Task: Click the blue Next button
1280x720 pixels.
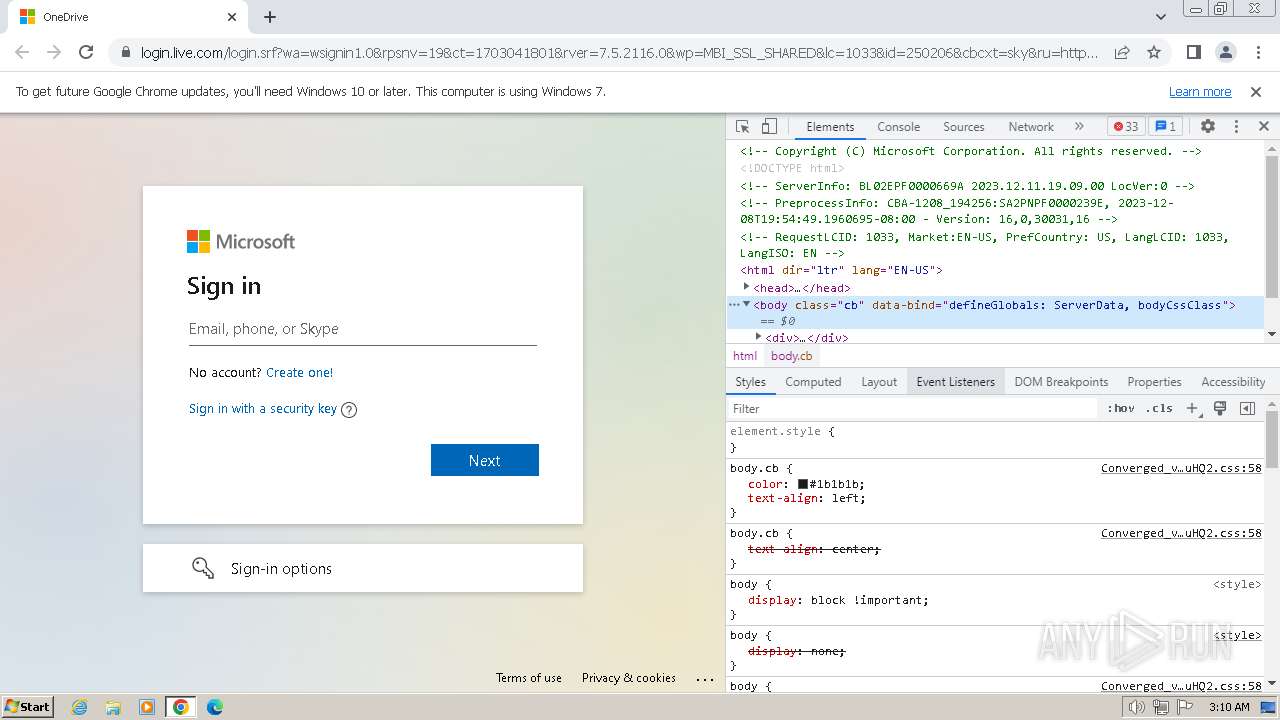Action: tap(485, 460)
